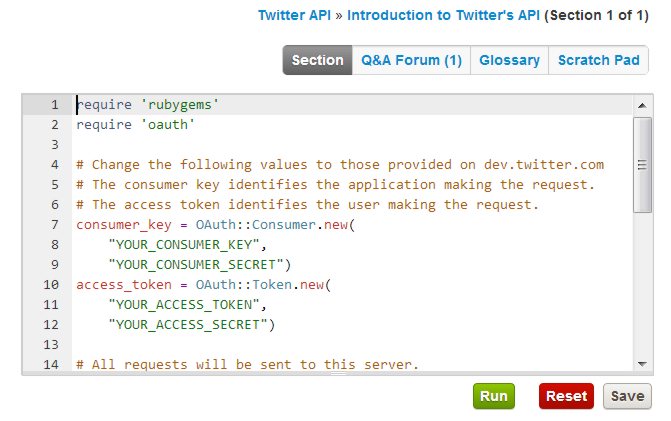The image size is (671, 421).
Task: Click the resize grip below the code editor
Action: point(338,374)
